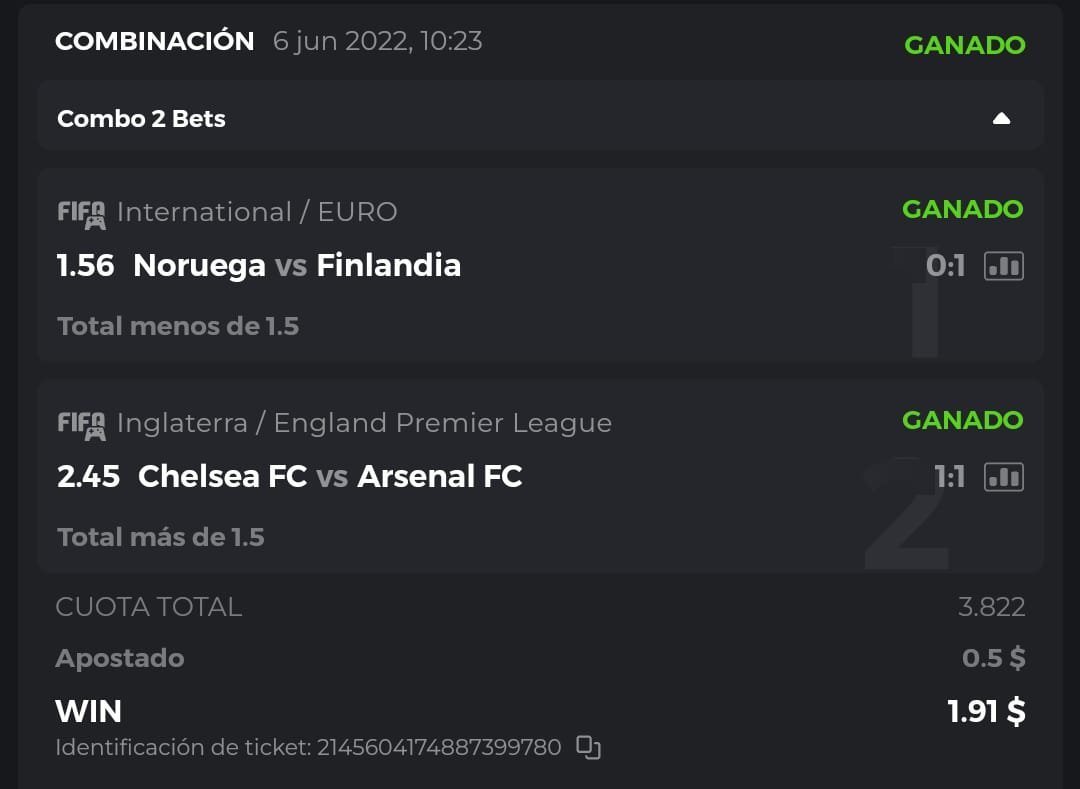The image size is (1080, 789).
Task: Tap the Total menos de 1.5 market
Action: click(x=178, y=326)
